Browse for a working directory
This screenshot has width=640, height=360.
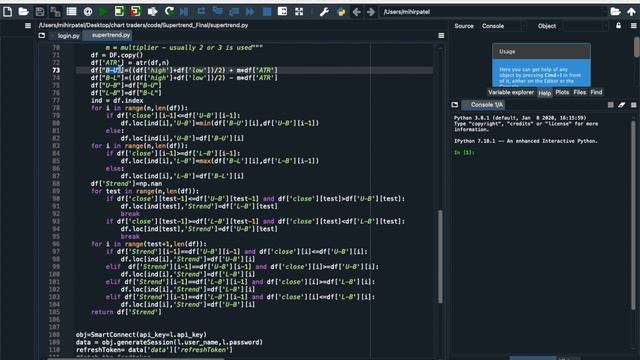(615, 12)
